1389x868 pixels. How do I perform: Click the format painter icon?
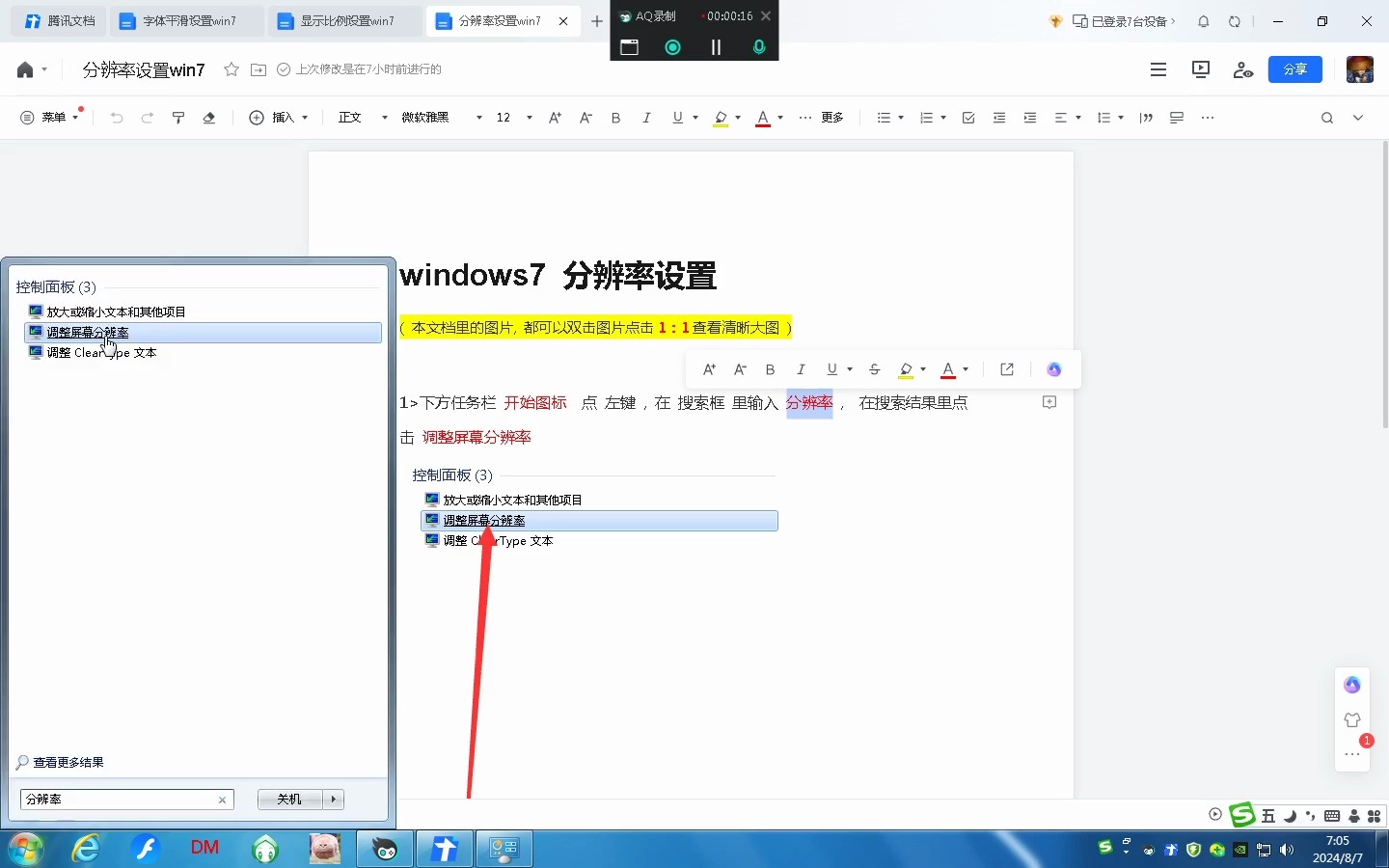177,118
